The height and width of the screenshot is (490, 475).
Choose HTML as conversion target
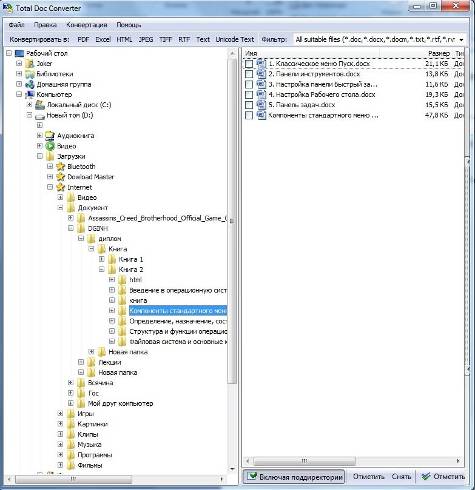(124, 39)
